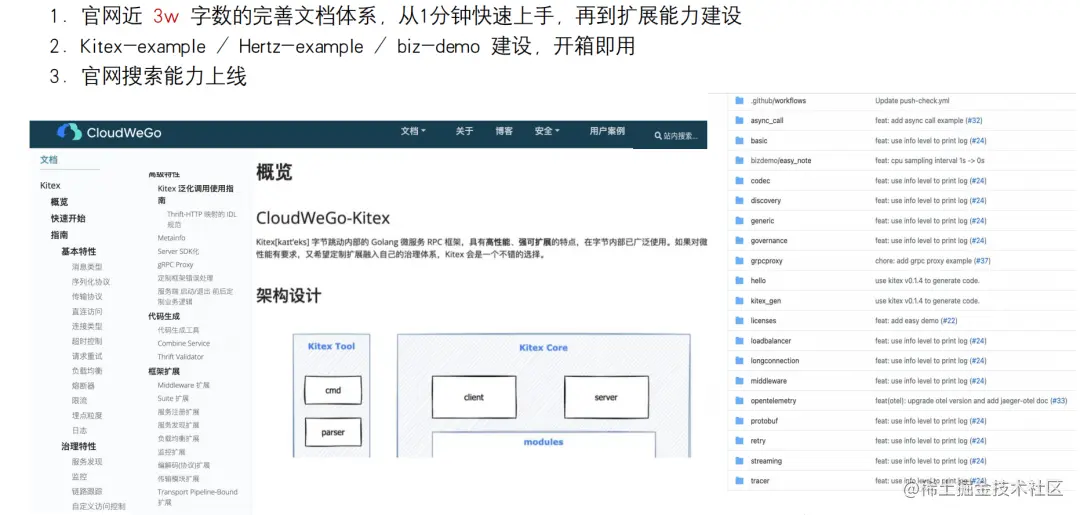Open the opentelemetry folder name link
The image size is (1080, 515).
click(x=773, y=401)
